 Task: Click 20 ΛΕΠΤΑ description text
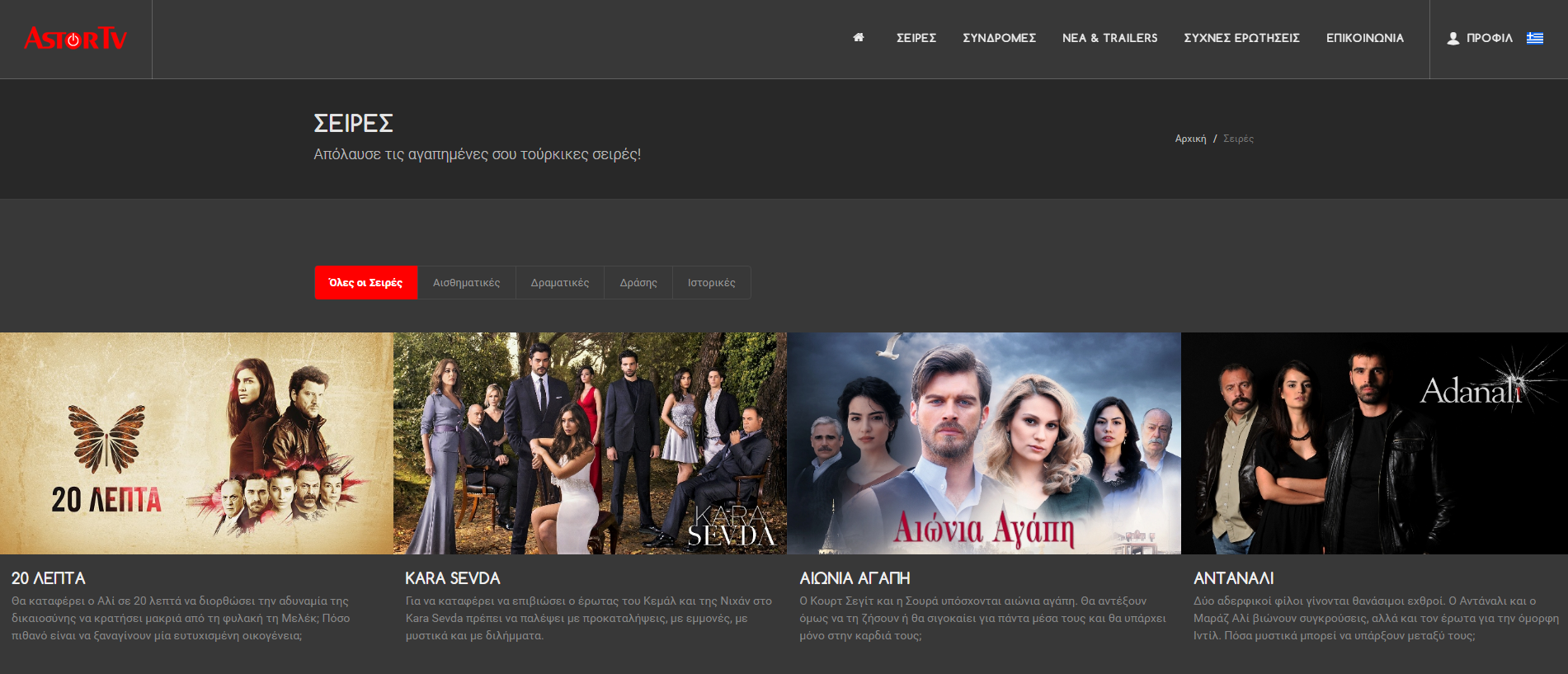[x=181, y=618]
